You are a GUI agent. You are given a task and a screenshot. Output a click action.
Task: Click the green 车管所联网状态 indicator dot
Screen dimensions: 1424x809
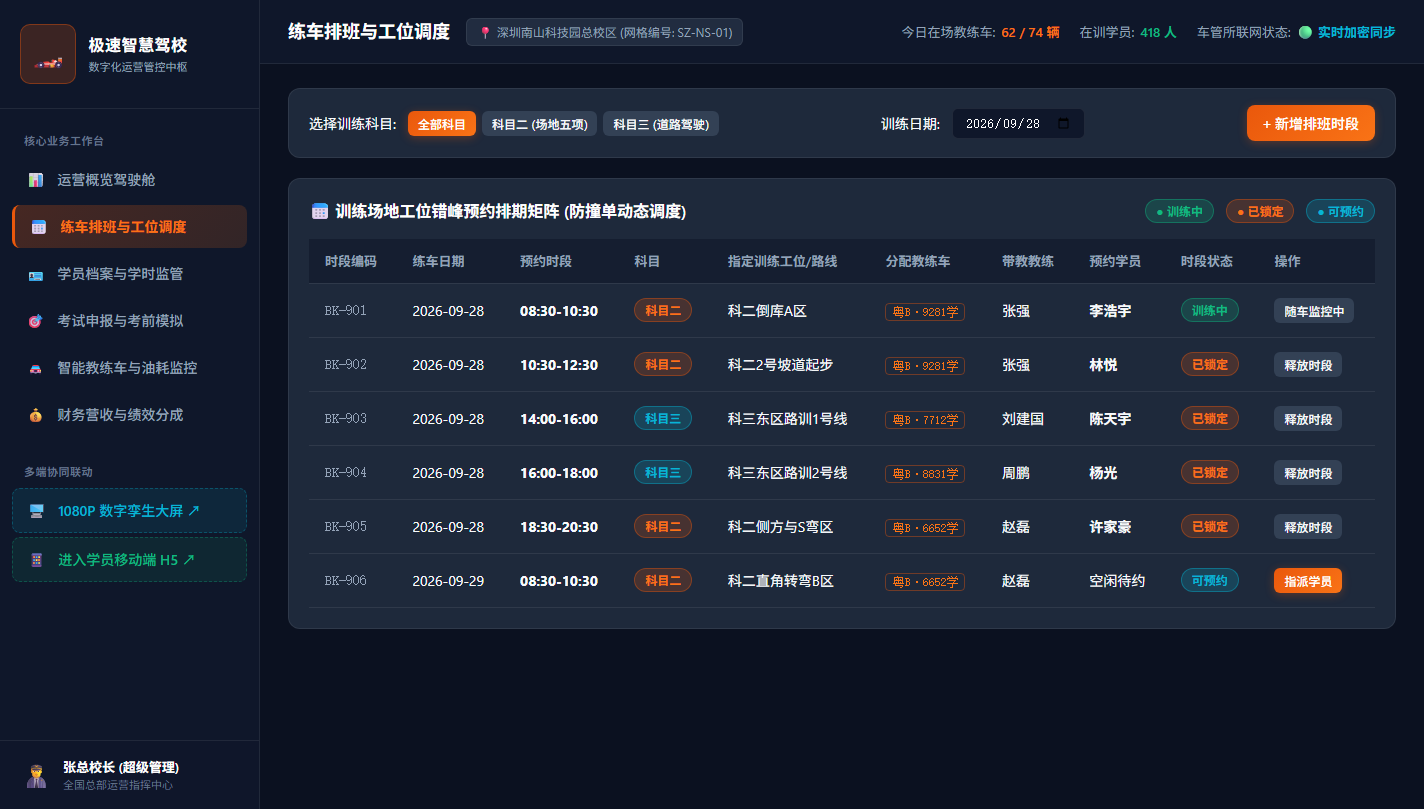click(x=1305, y=32)
